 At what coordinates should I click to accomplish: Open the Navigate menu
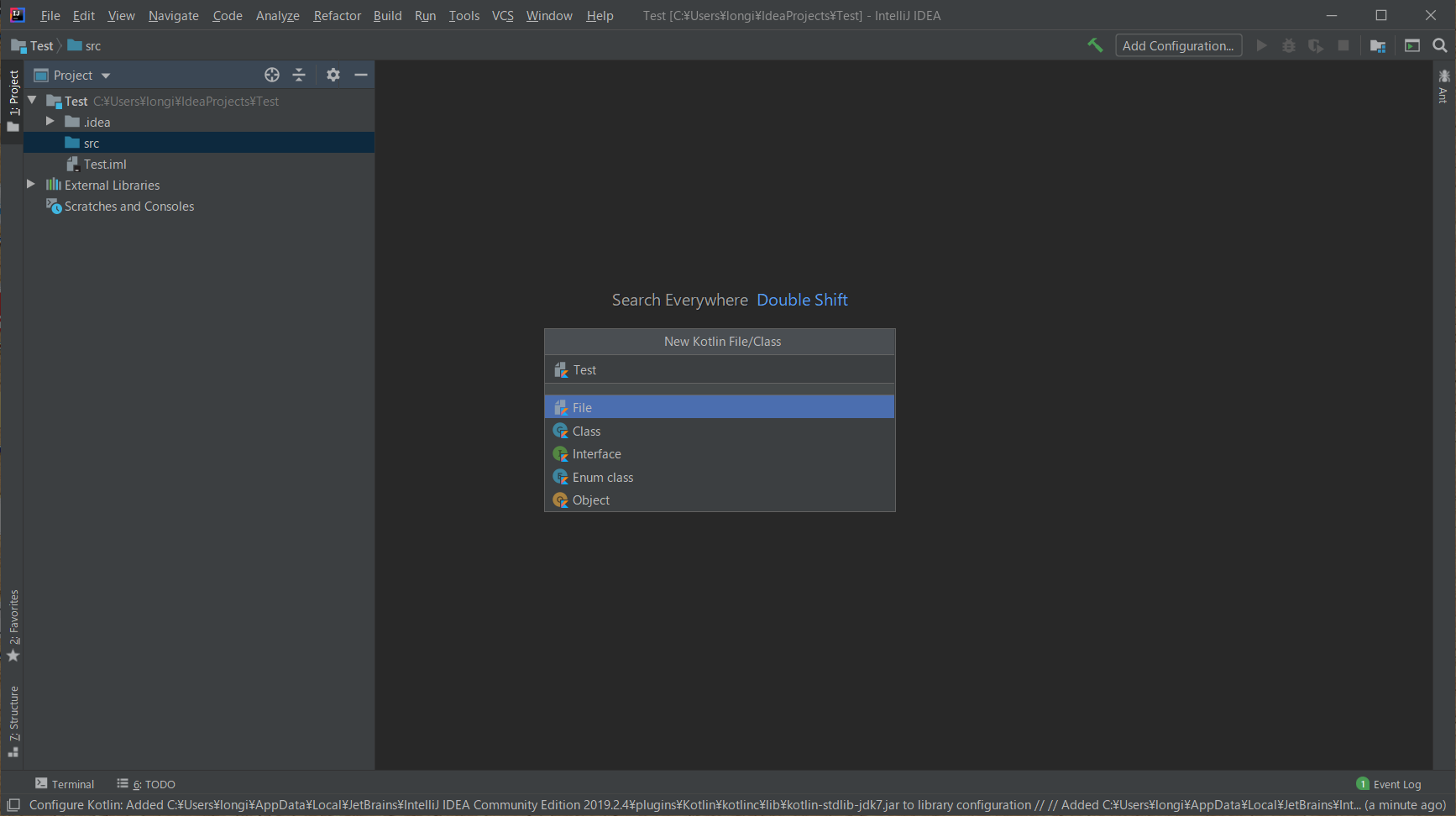click(x=174, y=15)
